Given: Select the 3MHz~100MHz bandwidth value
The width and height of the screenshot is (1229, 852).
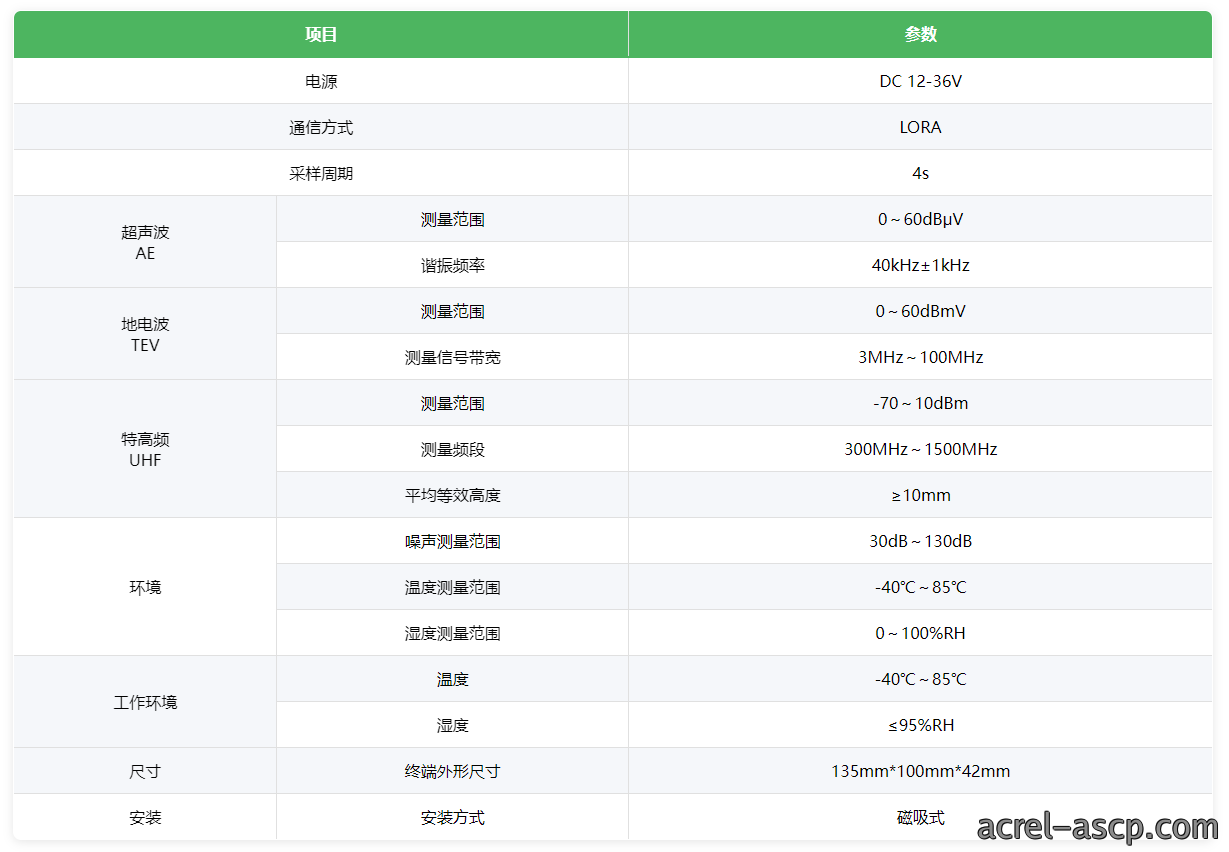Looking at the screenshot, I should [920, 357].
